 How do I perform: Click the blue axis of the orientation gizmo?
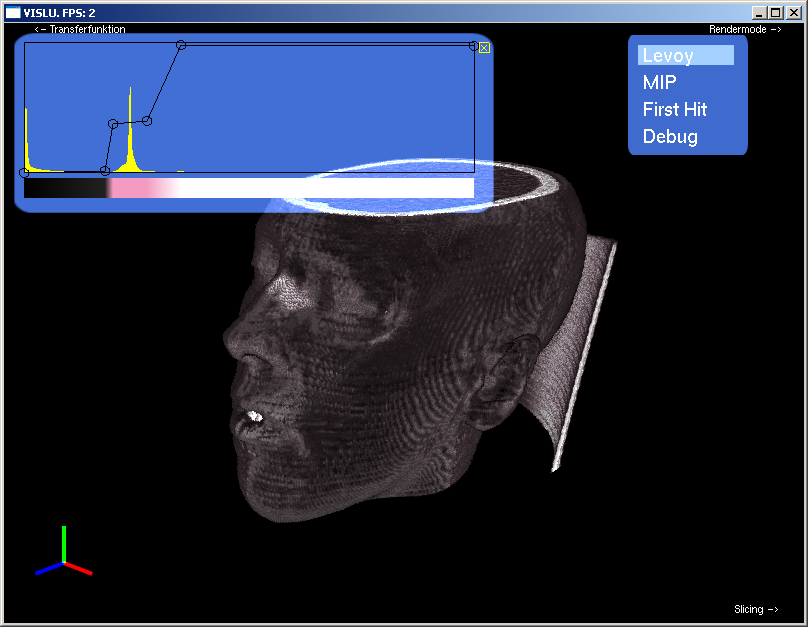point(48,569)
